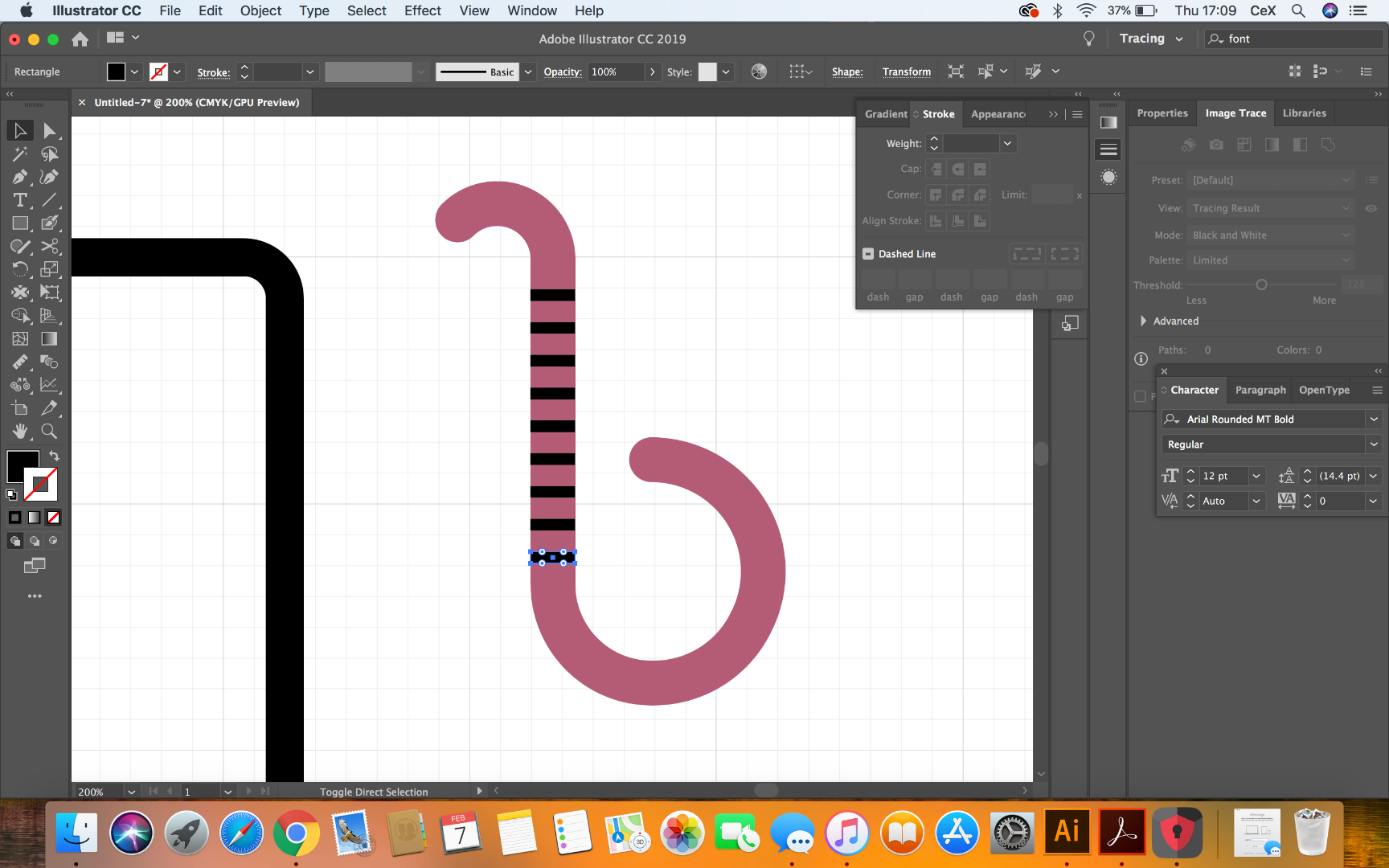Switch to the Properties tab
The image size is (1389, 868).
1162,113
